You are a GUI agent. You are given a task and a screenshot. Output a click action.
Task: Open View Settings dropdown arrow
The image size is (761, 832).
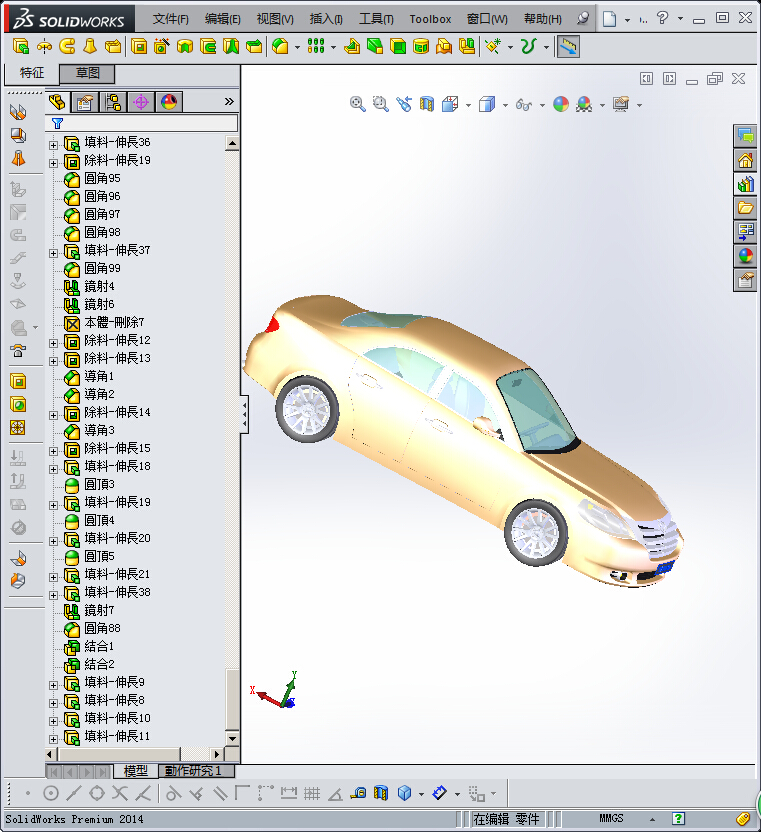(639, 105)
